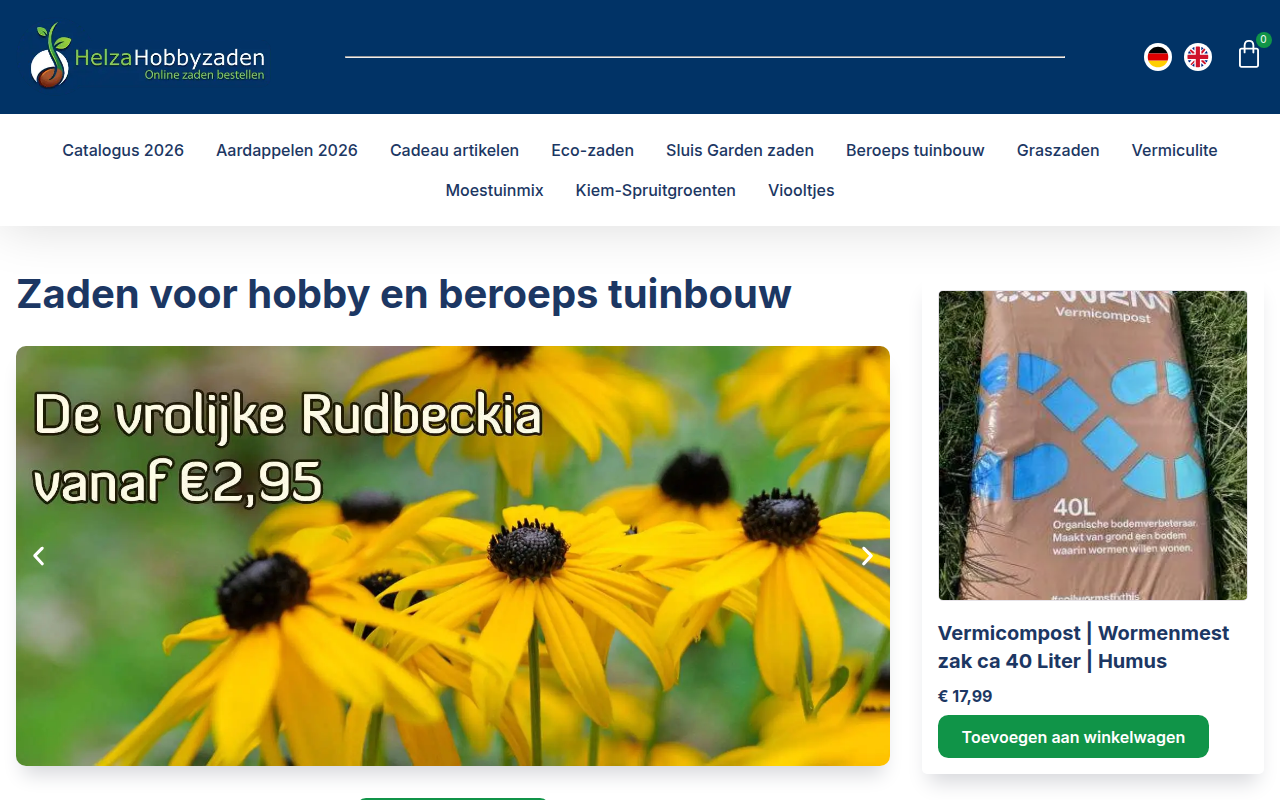Image resolution: width=1280 pixels, height=800 pixels.
Task: Click the Vermicompost bag product image
Action: pos(1093,445)
